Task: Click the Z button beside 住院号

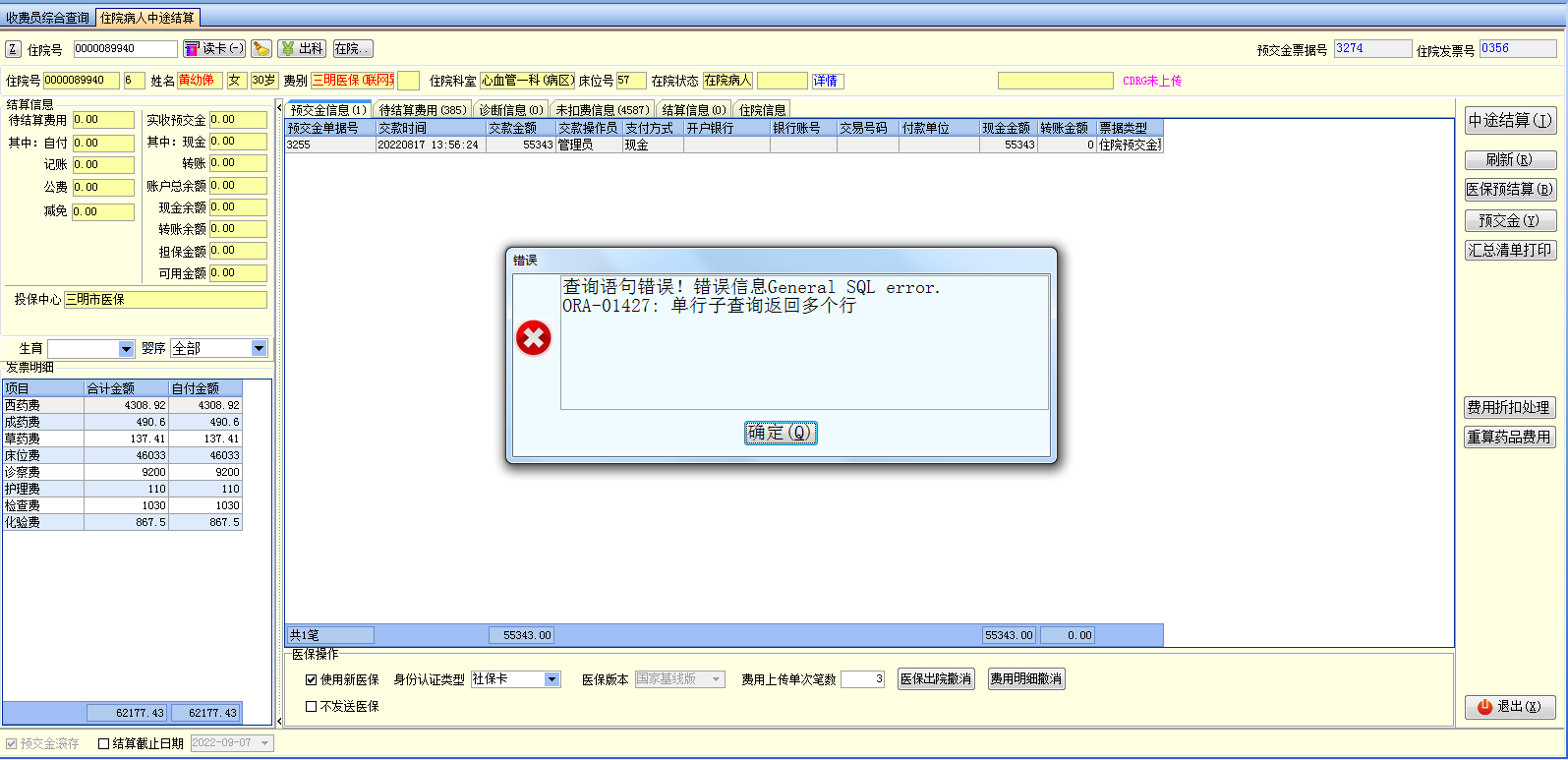Action: click(x=13, y=49)
